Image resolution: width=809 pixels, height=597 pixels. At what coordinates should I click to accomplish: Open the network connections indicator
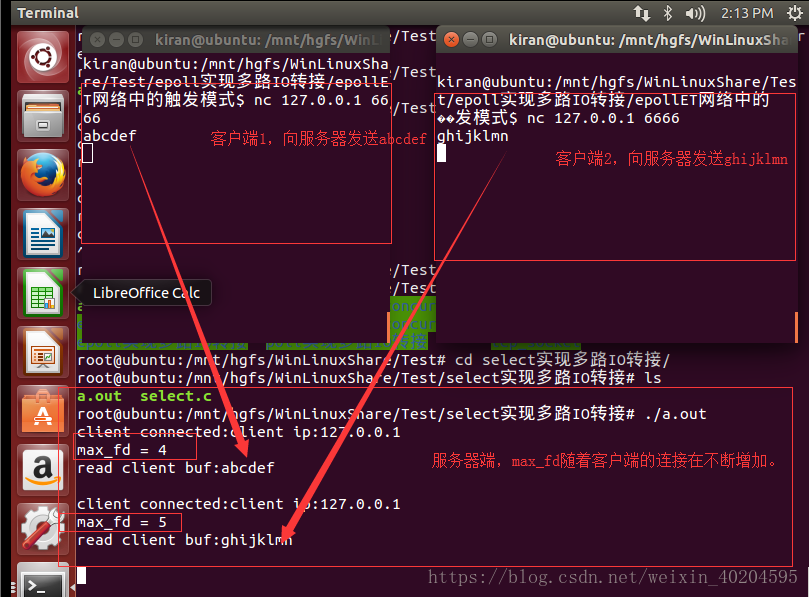[642, 13]
